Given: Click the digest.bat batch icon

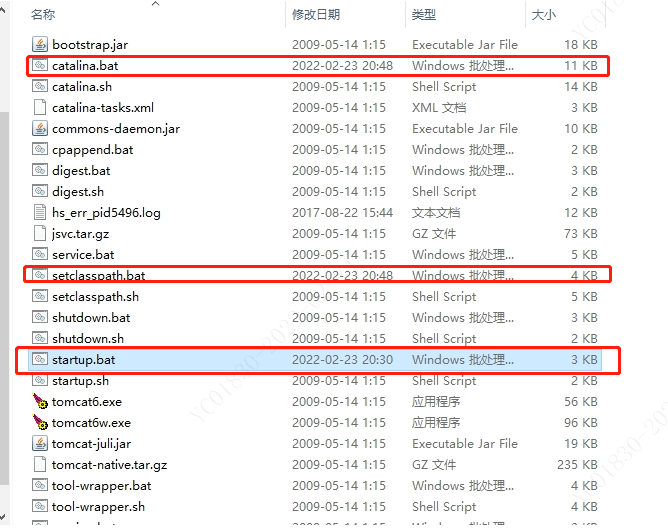Looking at the screenshot, I should click(40, 170).
